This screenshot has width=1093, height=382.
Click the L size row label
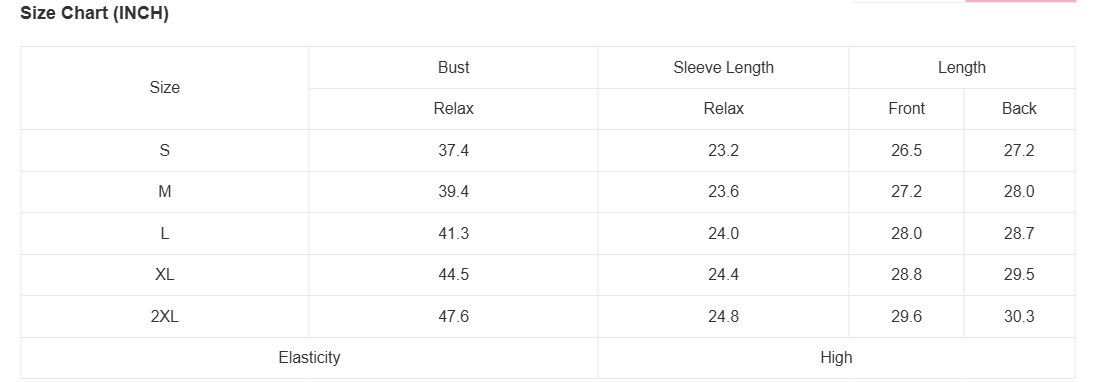tap(165, 234)
